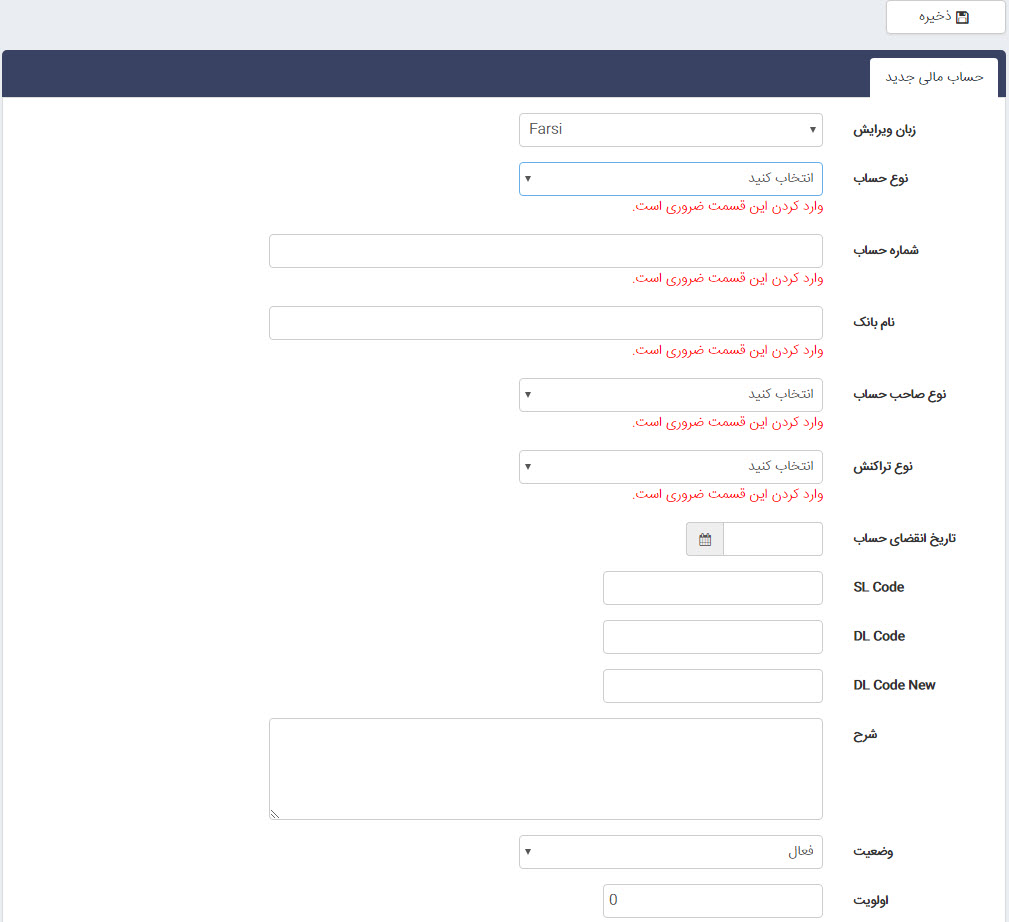
Task: Focus the DL Code field
Action: (712, 637)
